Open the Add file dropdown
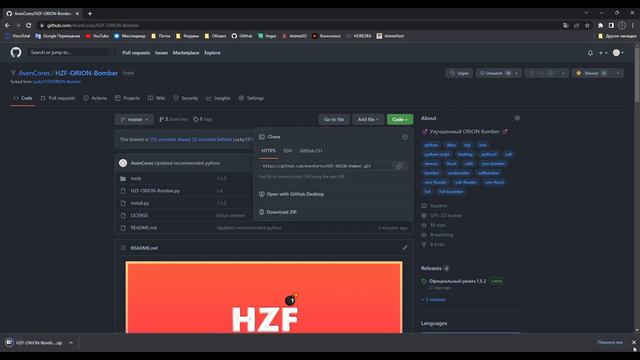The width and height of the screenshot is (640, 360). [x=368, y=120]
